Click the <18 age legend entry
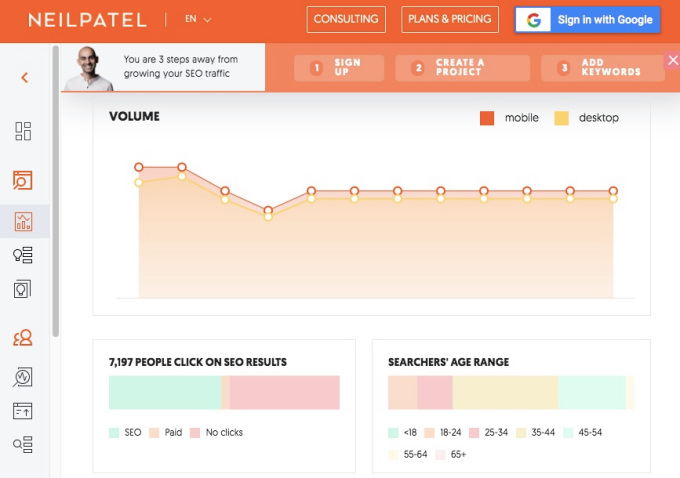Screen dimensions: 680x478 click(402, 432)
